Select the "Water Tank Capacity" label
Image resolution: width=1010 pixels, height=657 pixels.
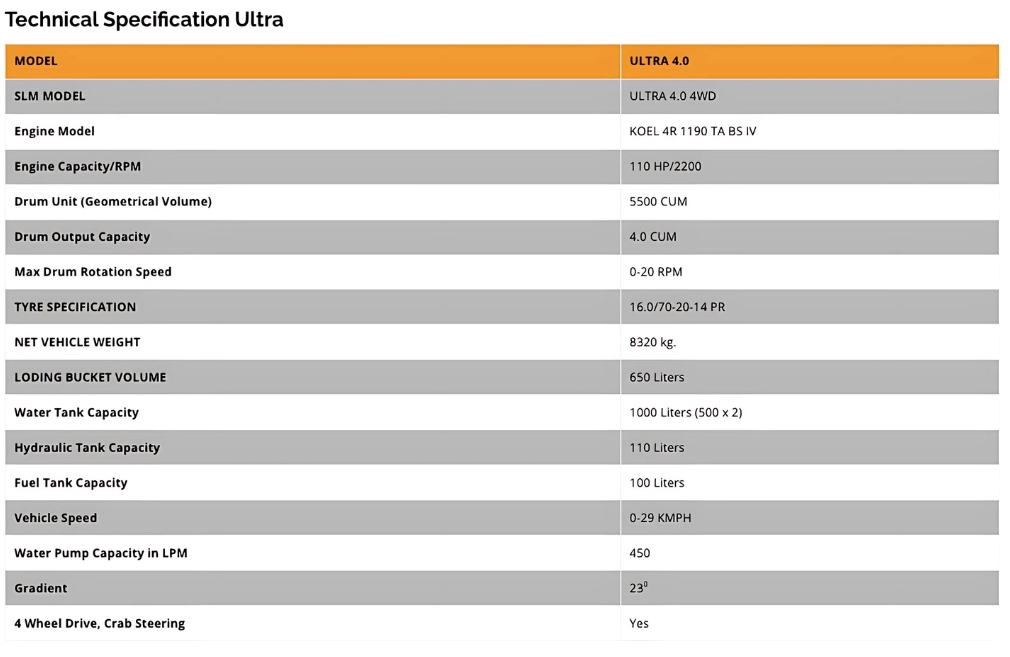click(x=76, y=412)
